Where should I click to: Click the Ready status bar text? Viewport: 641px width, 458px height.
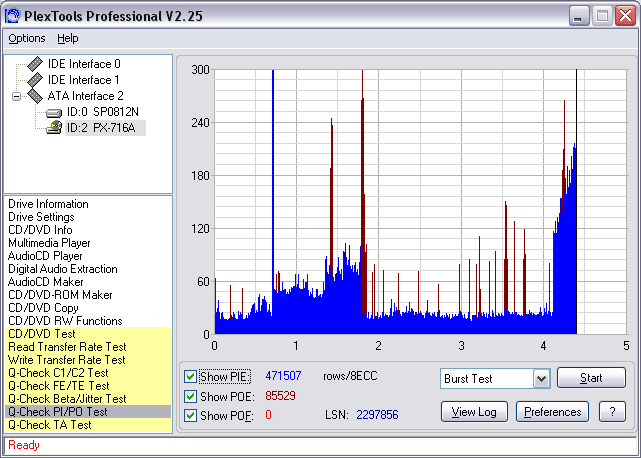(24, 445)
